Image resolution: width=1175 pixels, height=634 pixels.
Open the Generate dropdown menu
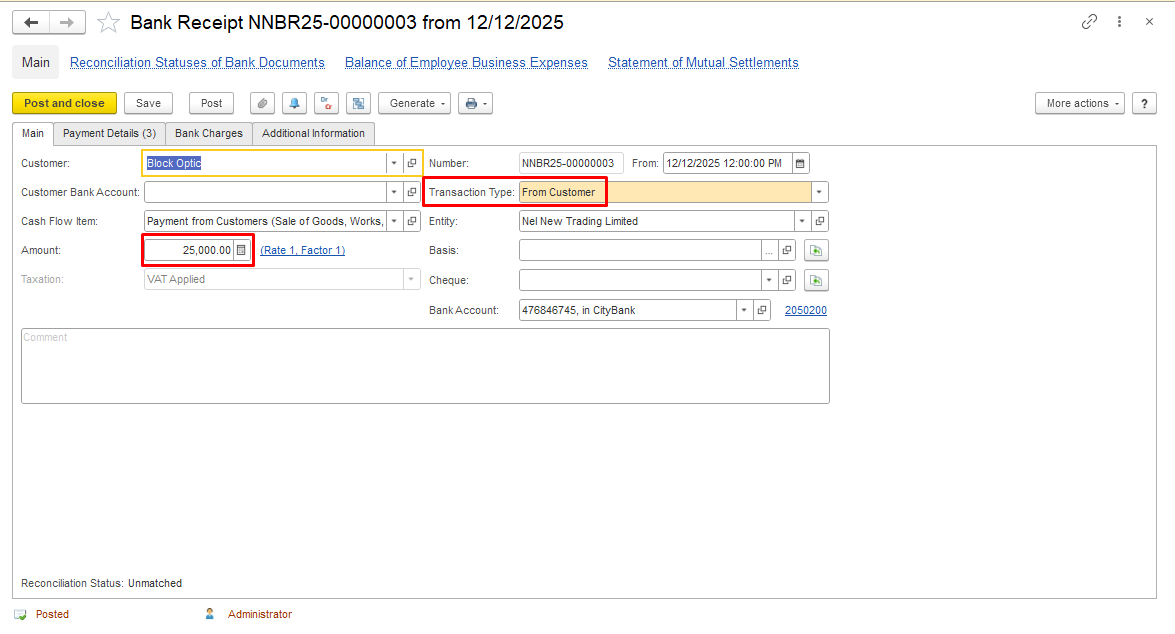click(414, 103)
